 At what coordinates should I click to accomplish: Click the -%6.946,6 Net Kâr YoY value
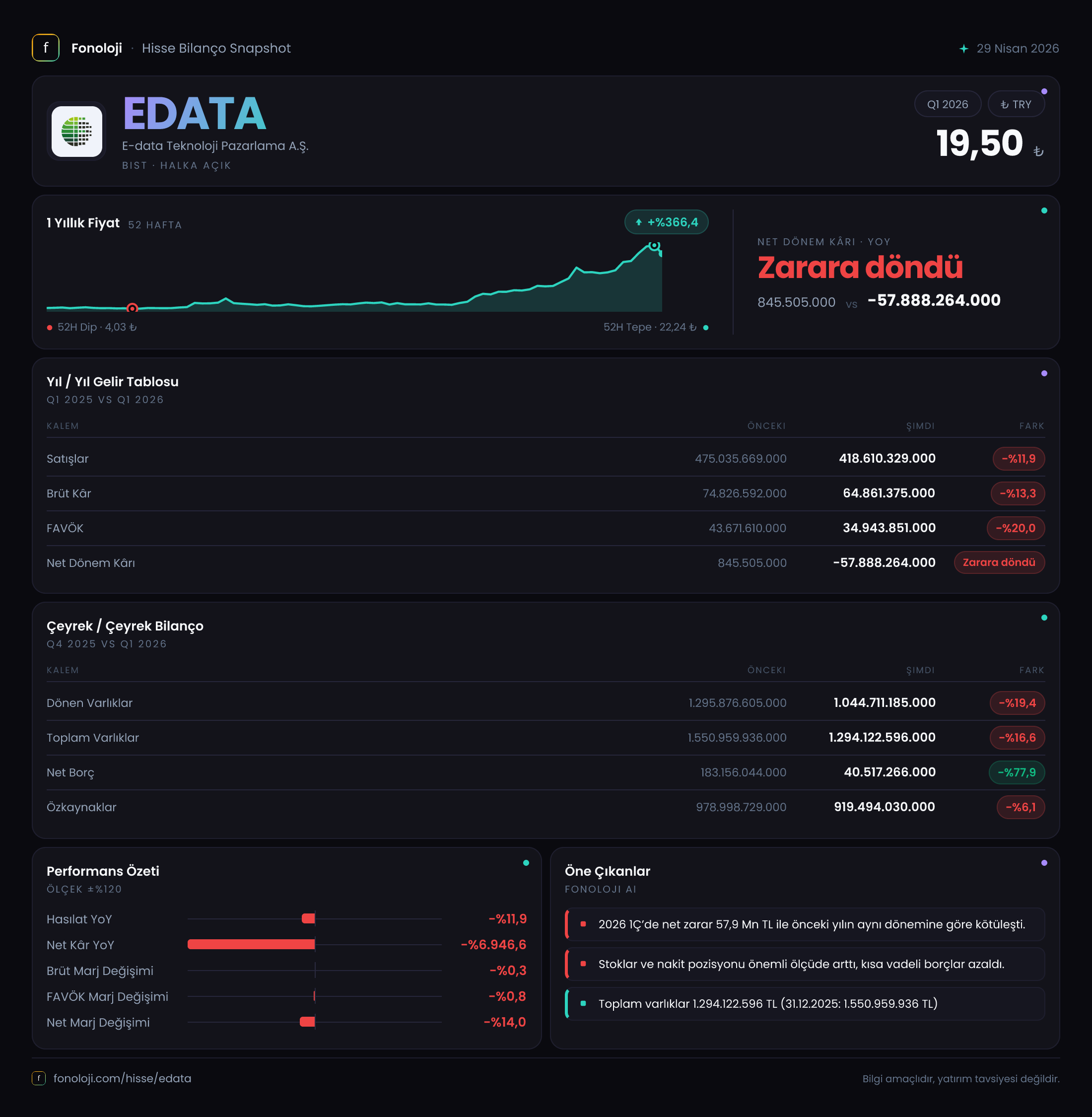pos(493,944)
